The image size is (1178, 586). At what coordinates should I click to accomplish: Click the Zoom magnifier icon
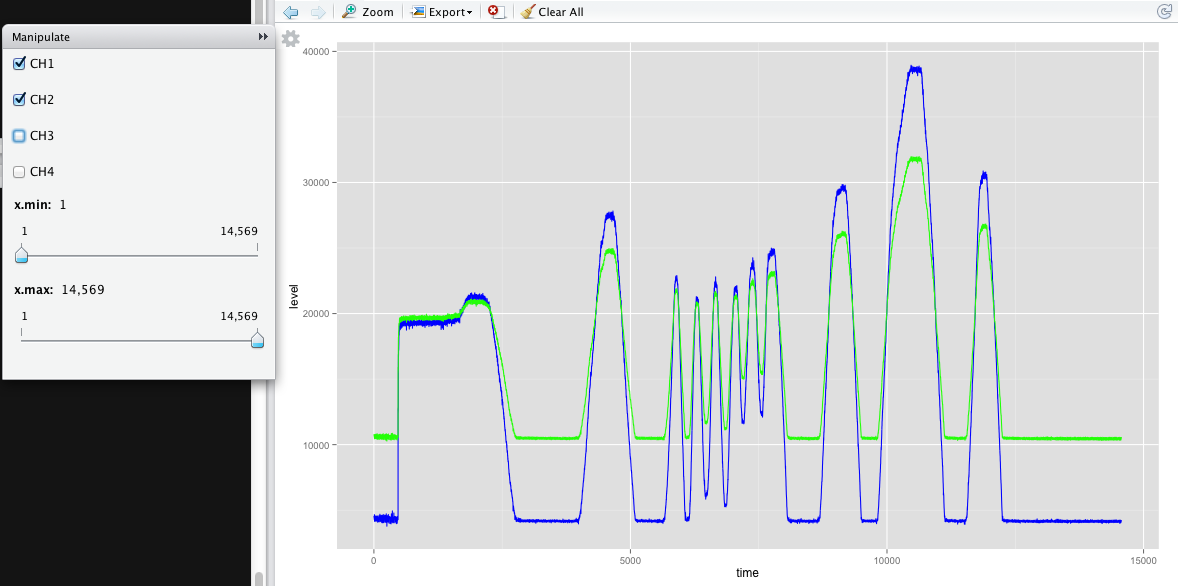(x=347, y=11)
